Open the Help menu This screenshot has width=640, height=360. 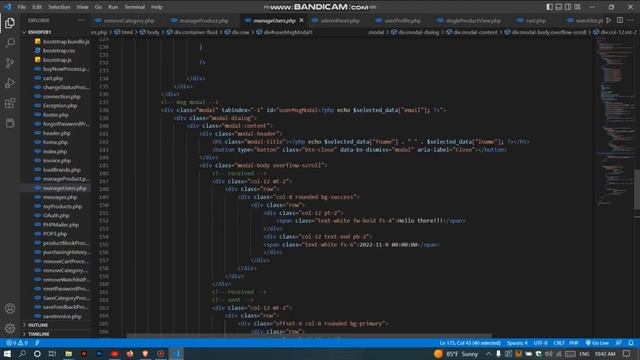[156, 7]
